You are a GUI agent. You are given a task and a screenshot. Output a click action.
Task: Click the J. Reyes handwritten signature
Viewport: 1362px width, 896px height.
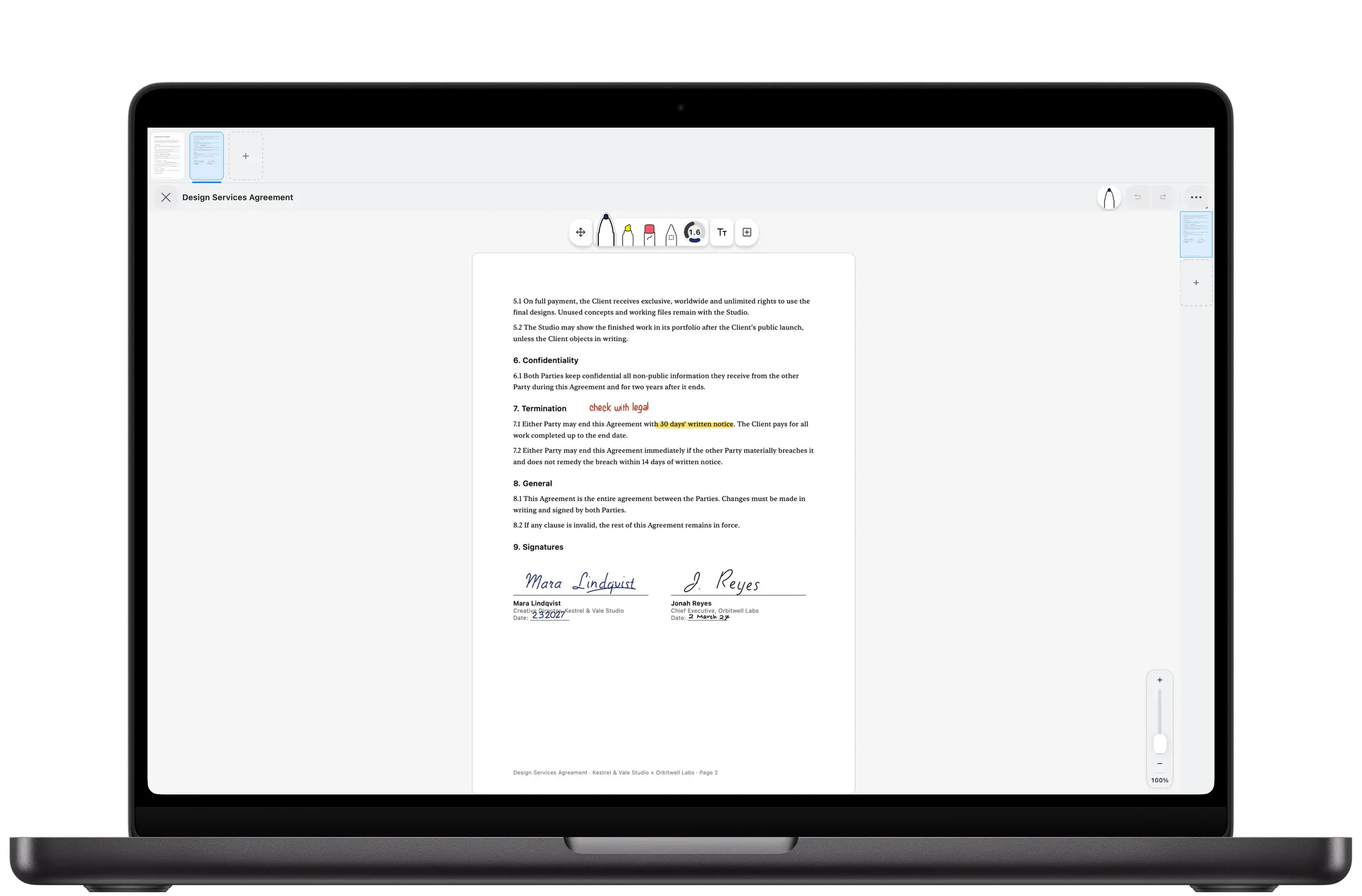pyautogui.click(x=722, y=580)
